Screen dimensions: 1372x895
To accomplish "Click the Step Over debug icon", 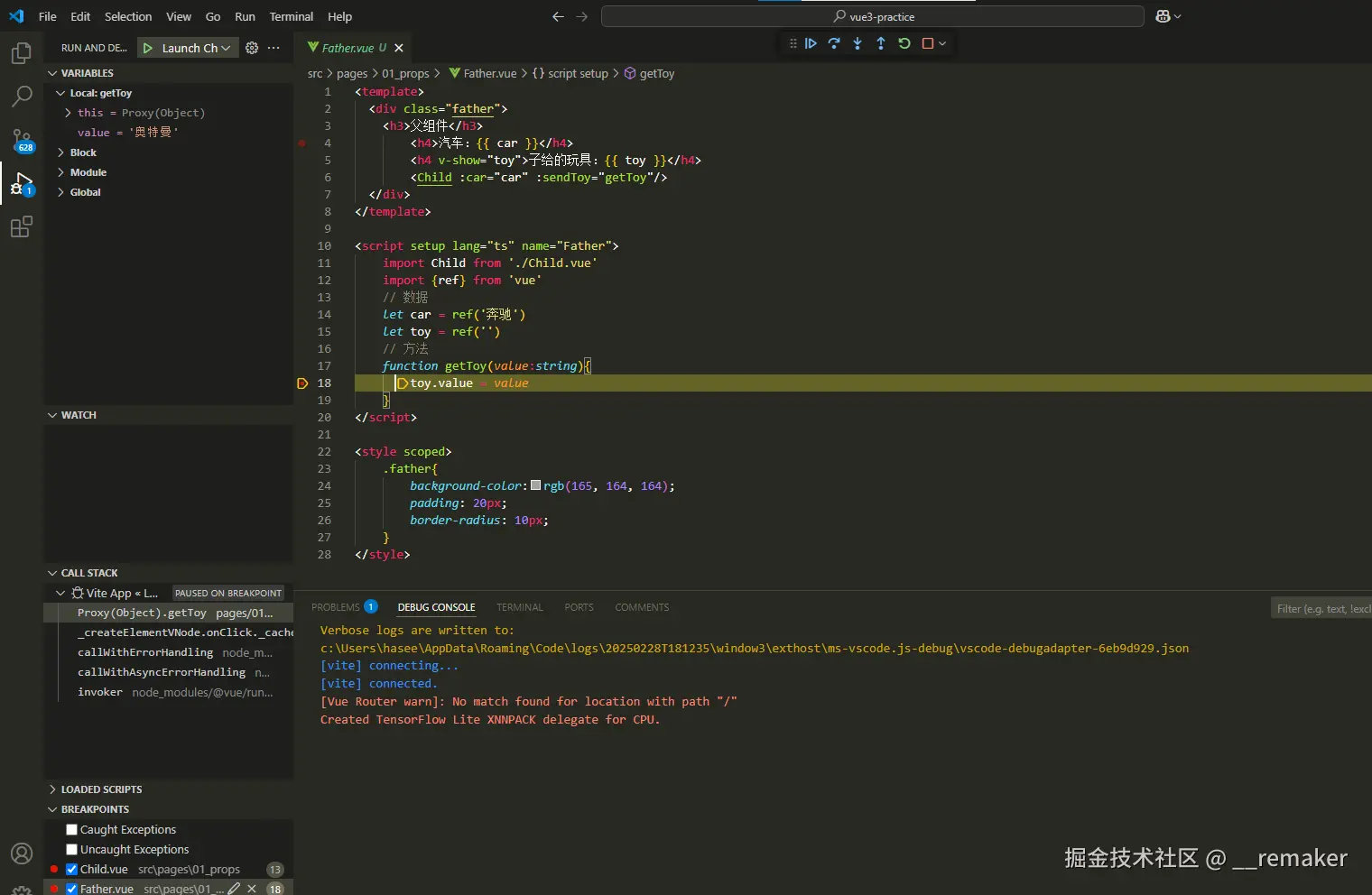I will pyautogui.click(x=834, y=43).
